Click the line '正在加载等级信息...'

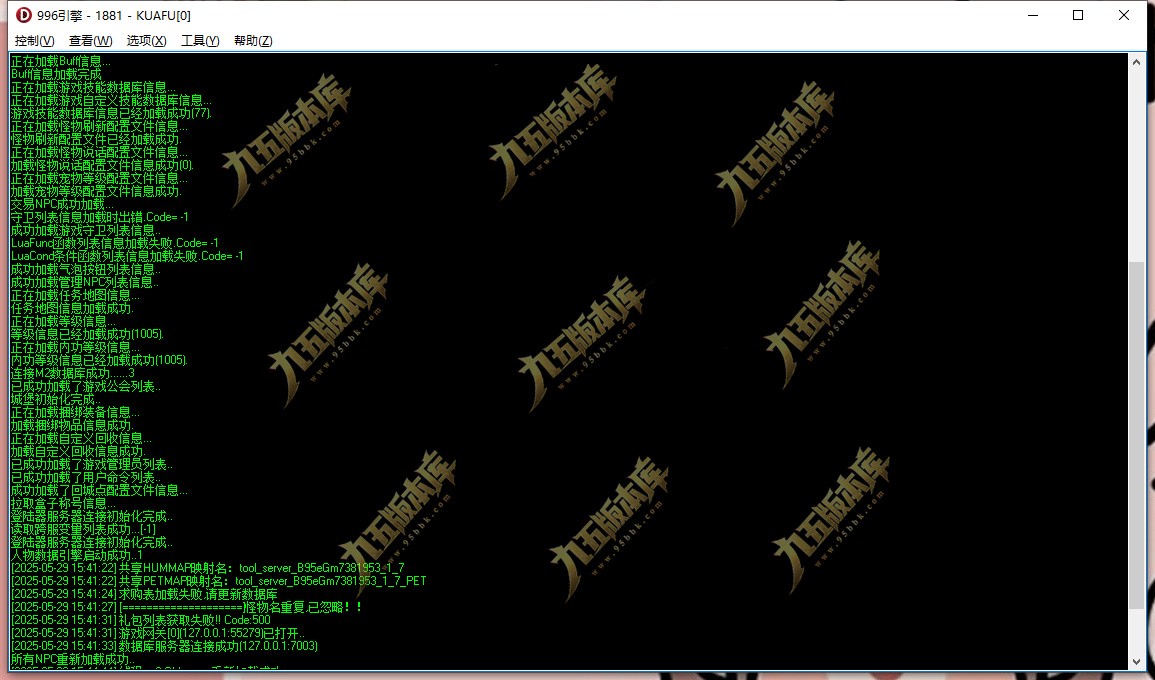click(x=63, y=321)
